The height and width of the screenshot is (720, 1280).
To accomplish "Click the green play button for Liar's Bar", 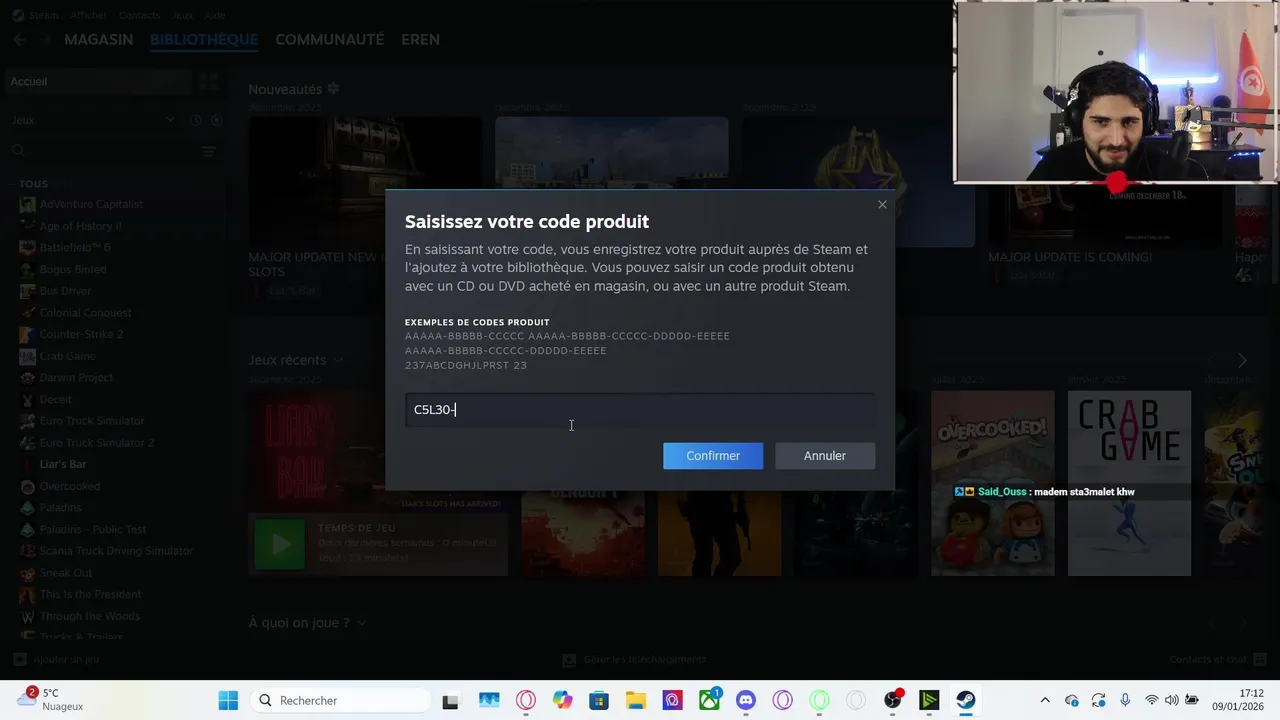I will point(279,544).
